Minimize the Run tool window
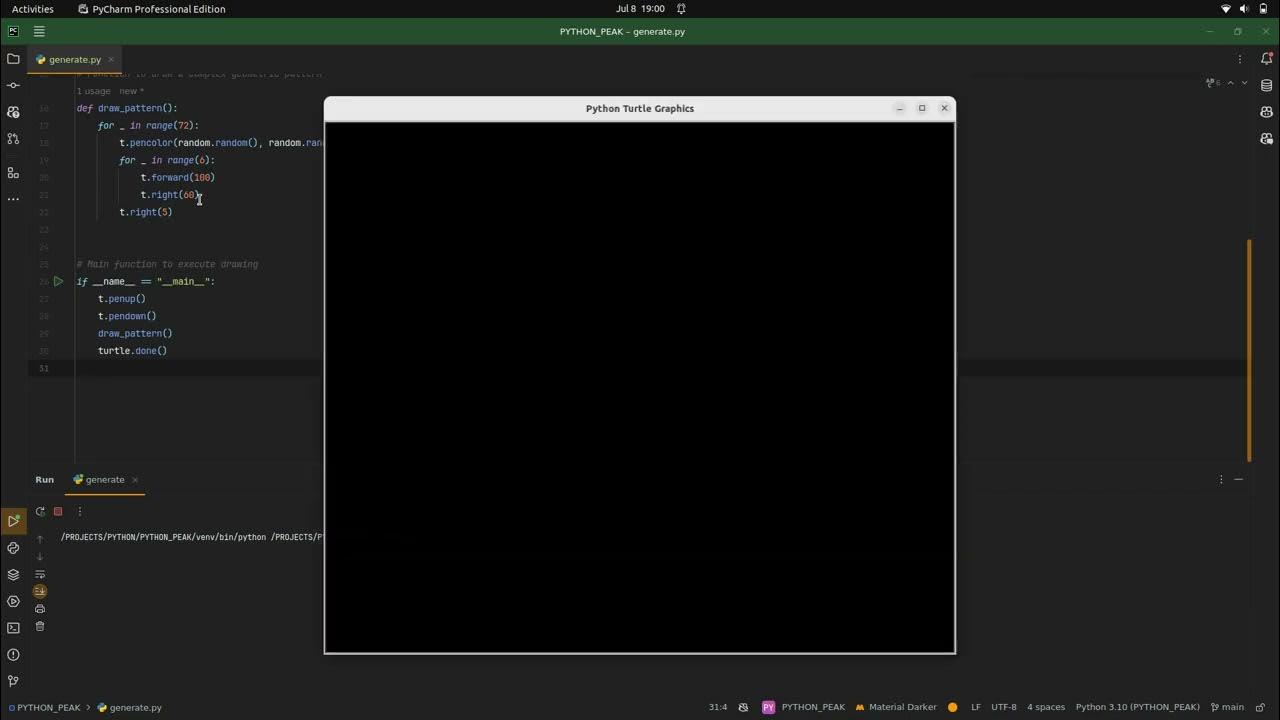Screen dimensions: 1280x720 coord(1238,479)
